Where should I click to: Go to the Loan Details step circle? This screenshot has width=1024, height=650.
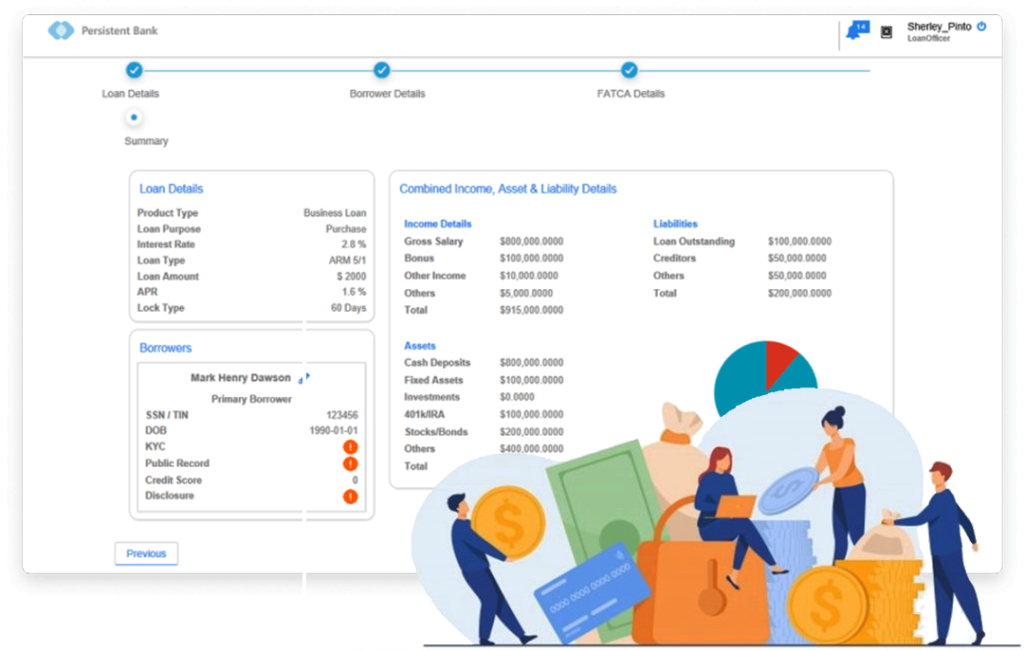point(134,70)
